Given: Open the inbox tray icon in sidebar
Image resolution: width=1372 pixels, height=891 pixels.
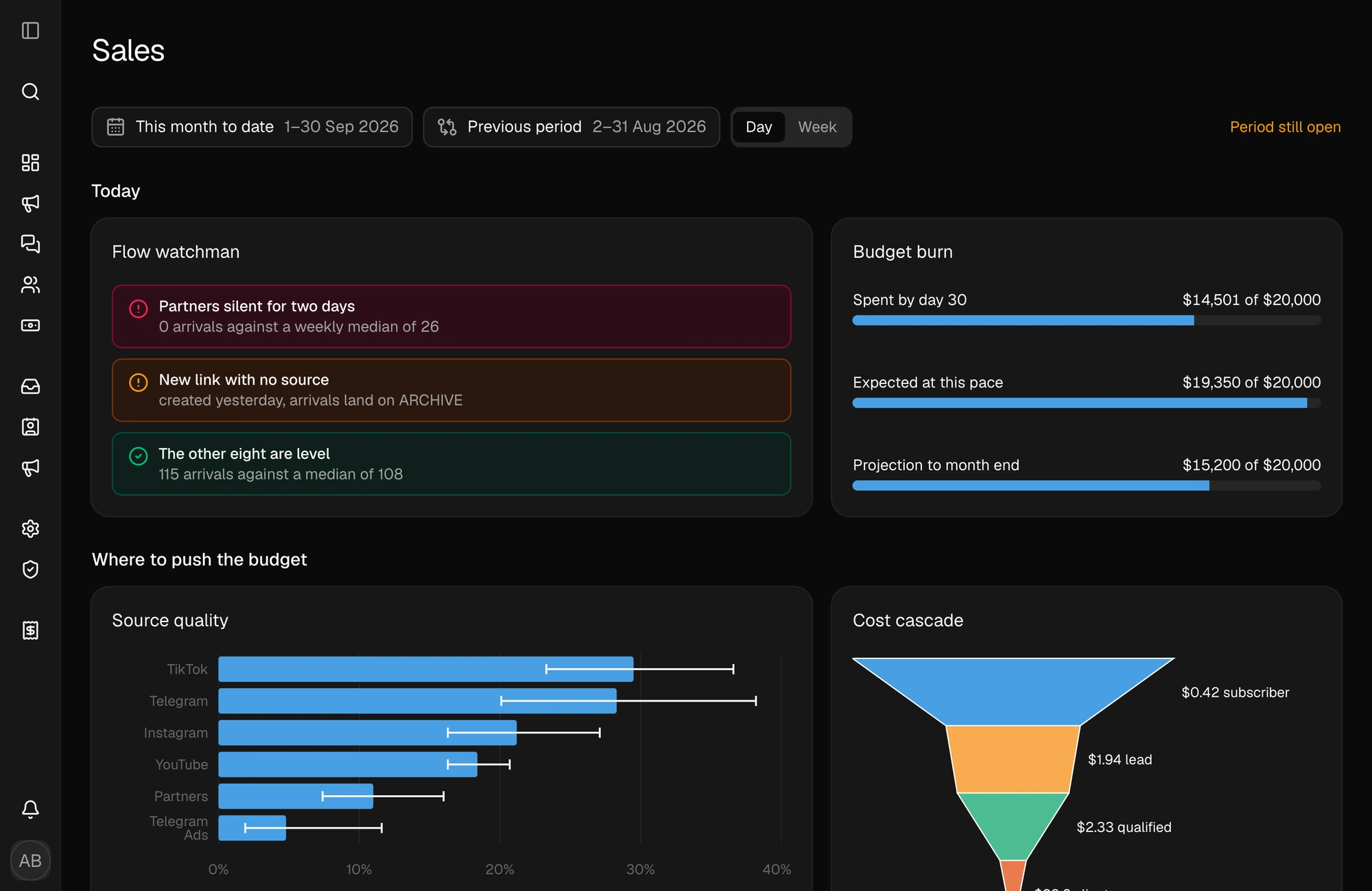Looking at the screenshot, I should 30,386.
